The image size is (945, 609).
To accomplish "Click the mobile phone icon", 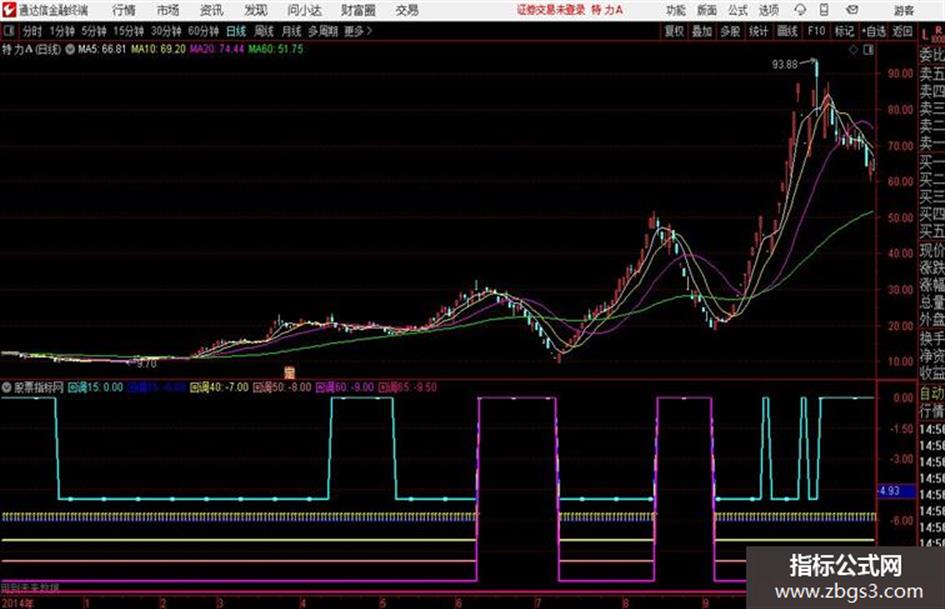I will [x=824, y=10].
